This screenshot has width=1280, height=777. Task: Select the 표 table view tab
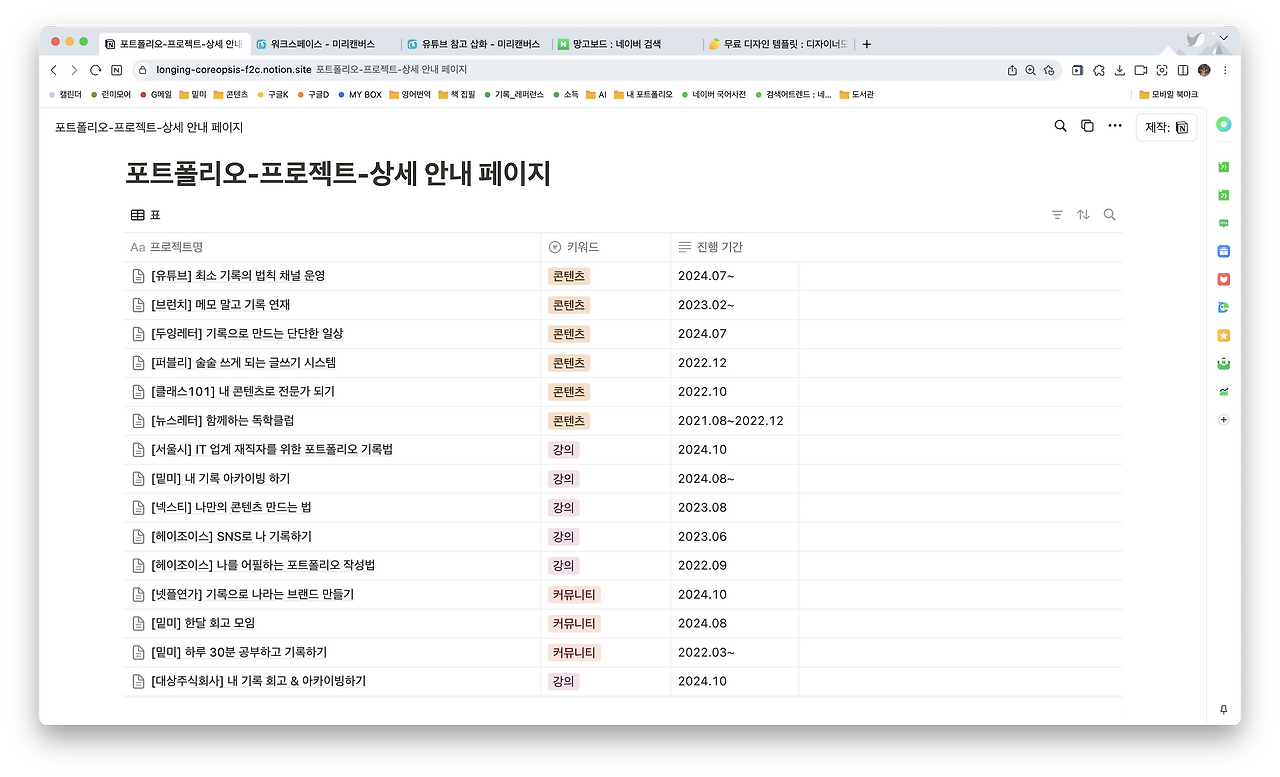coord(143,214)
